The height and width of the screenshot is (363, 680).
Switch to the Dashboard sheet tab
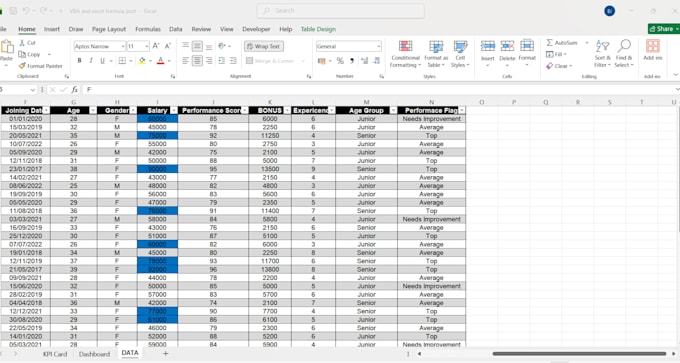pyautogui.click(x=95, y=354)
